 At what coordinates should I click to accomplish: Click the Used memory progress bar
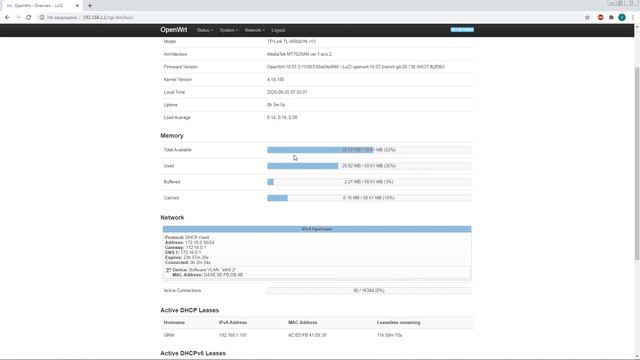[x=369, y=166]
